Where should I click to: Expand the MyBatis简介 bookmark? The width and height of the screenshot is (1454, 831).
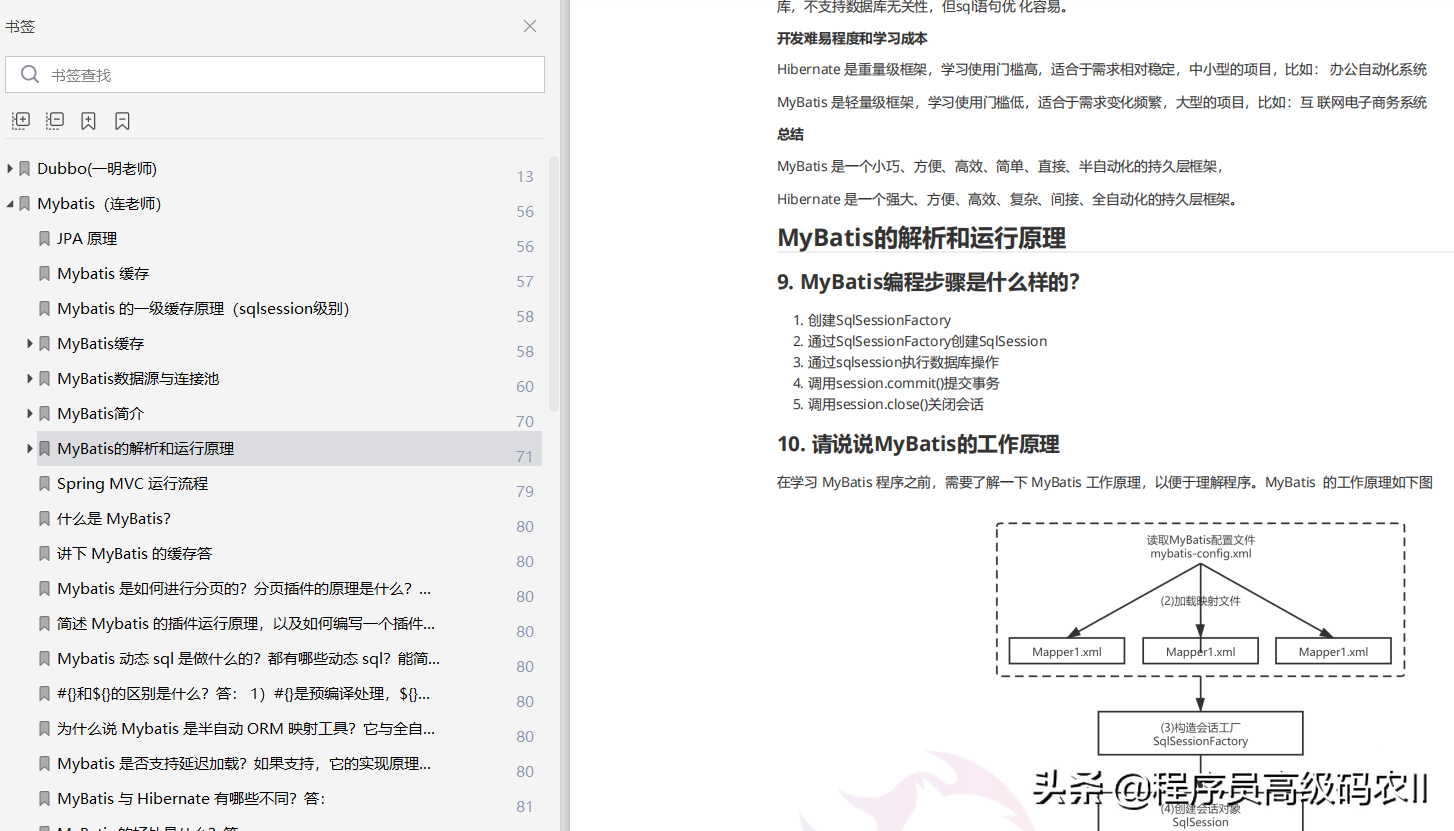[x=30, y=414]
